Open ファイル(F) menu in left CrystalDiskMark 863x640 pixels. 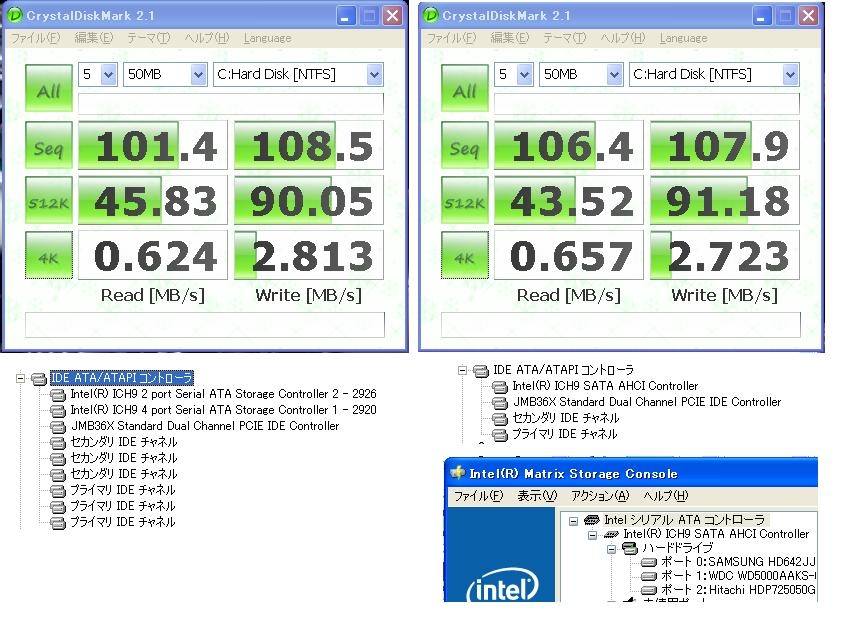click(35, 38)
